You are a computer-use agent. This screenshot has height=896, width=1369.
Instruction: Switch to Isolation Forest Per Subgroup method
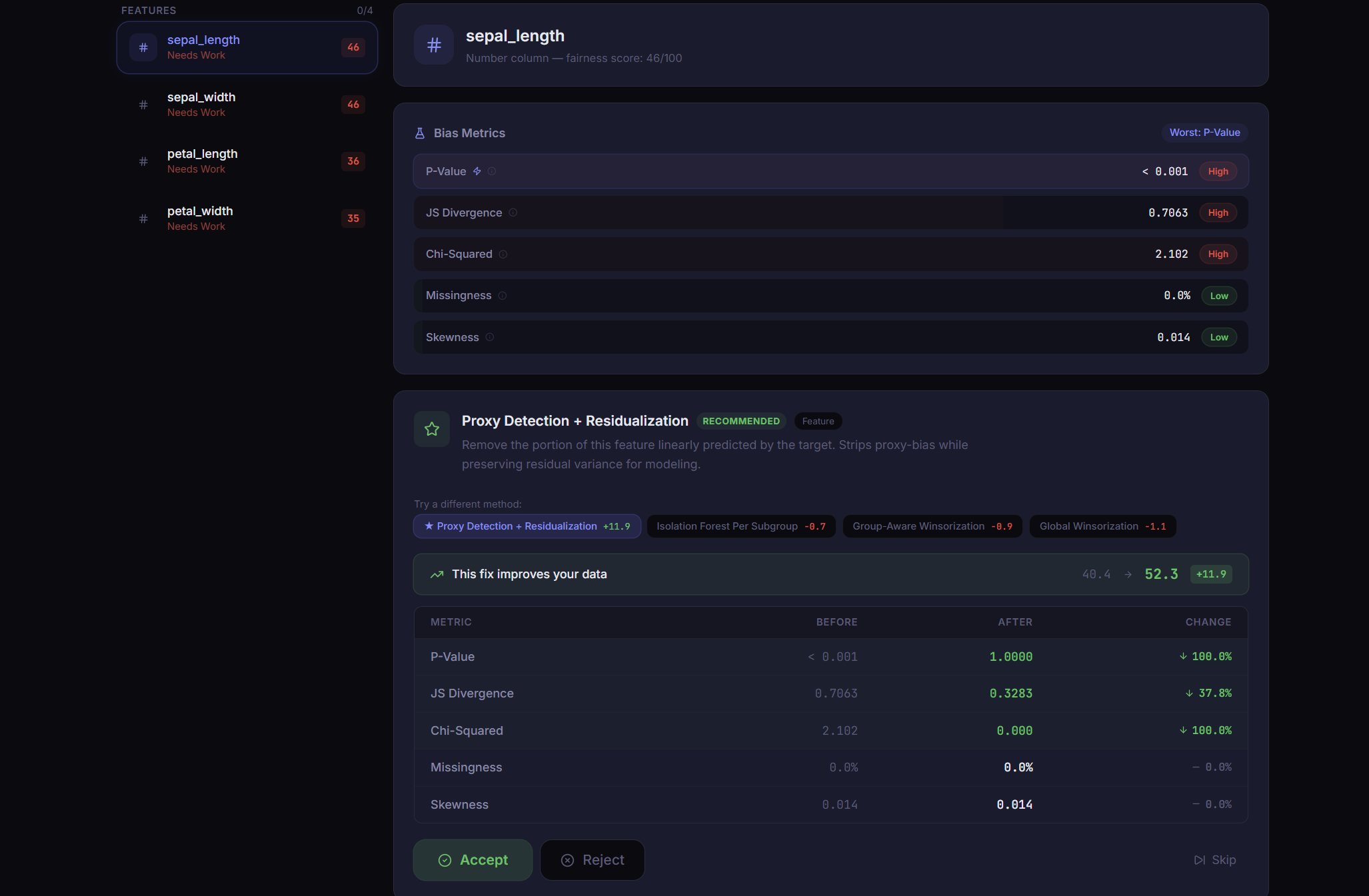coord(740,526)
